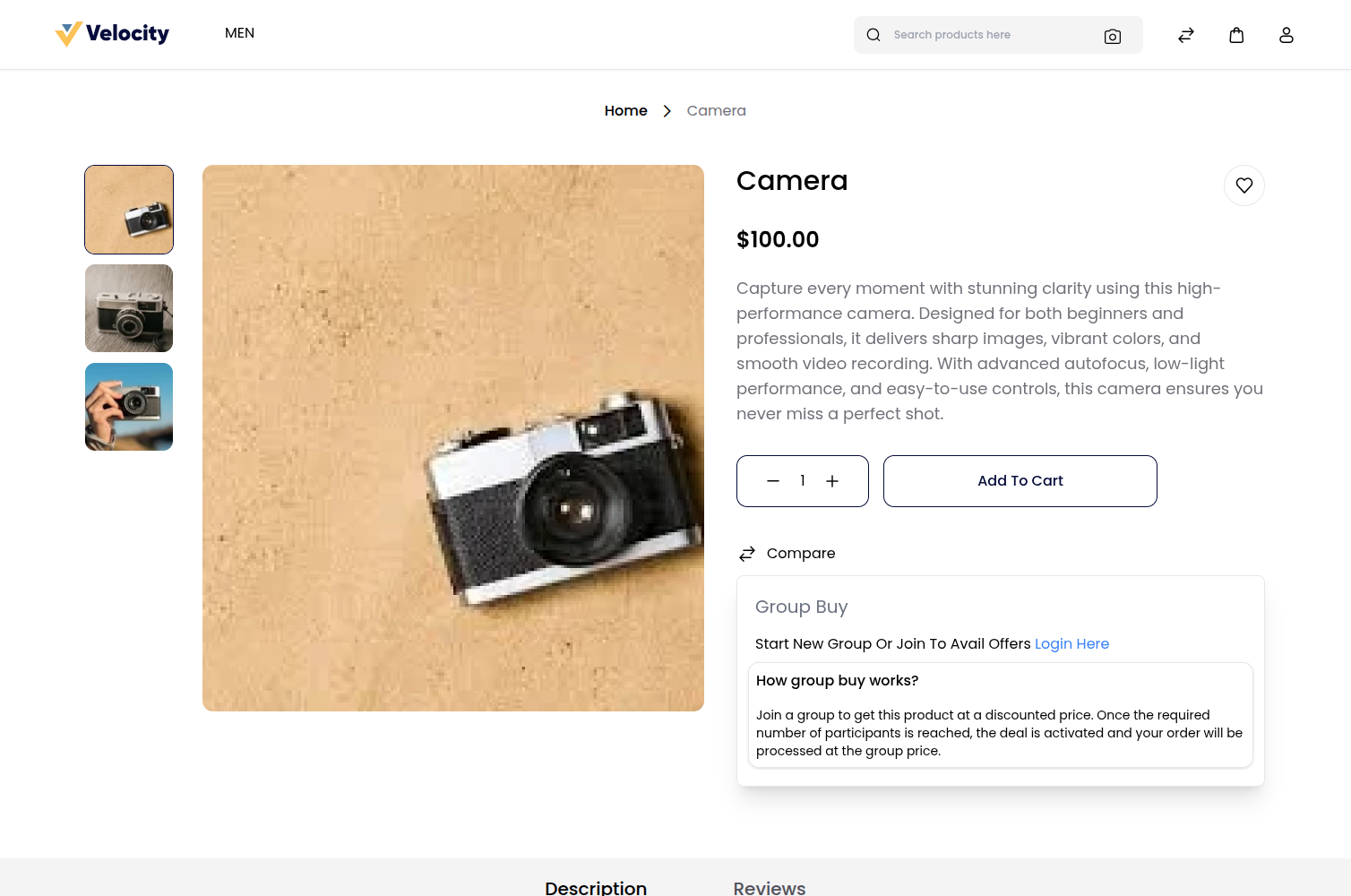Open the MEN menu
The image size is (1351, 896).
pyautogui.click(x=239, y=33)
